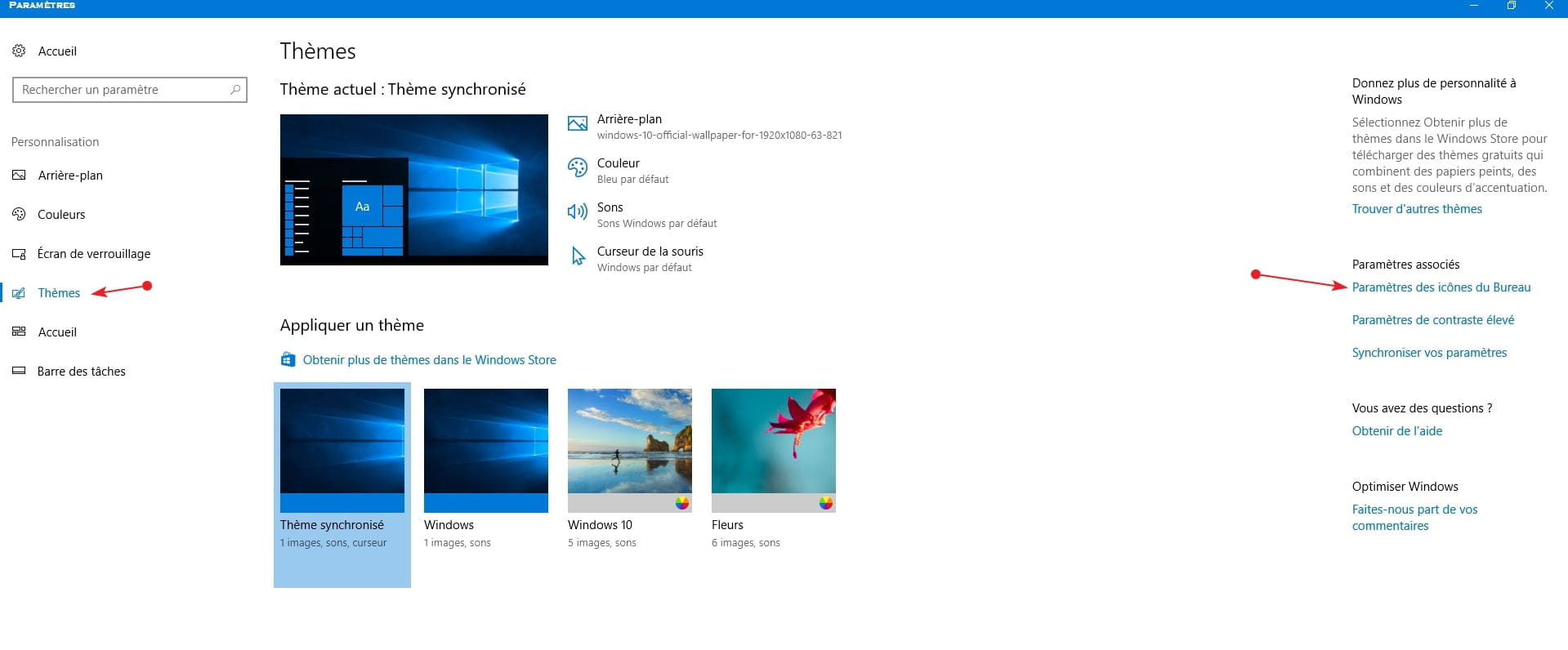Click 'Thème actuel : Thème synchronisé' heading
This screenshot has width=1568, height=650.
[x=403, y=89]
